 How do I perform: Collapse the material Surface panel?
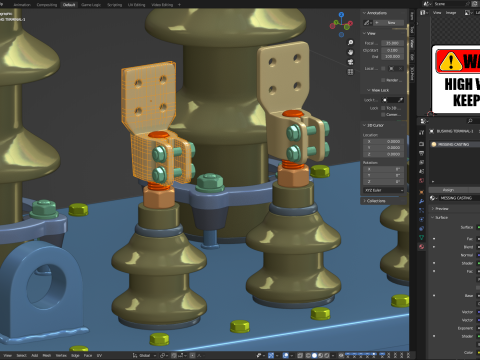433,217
